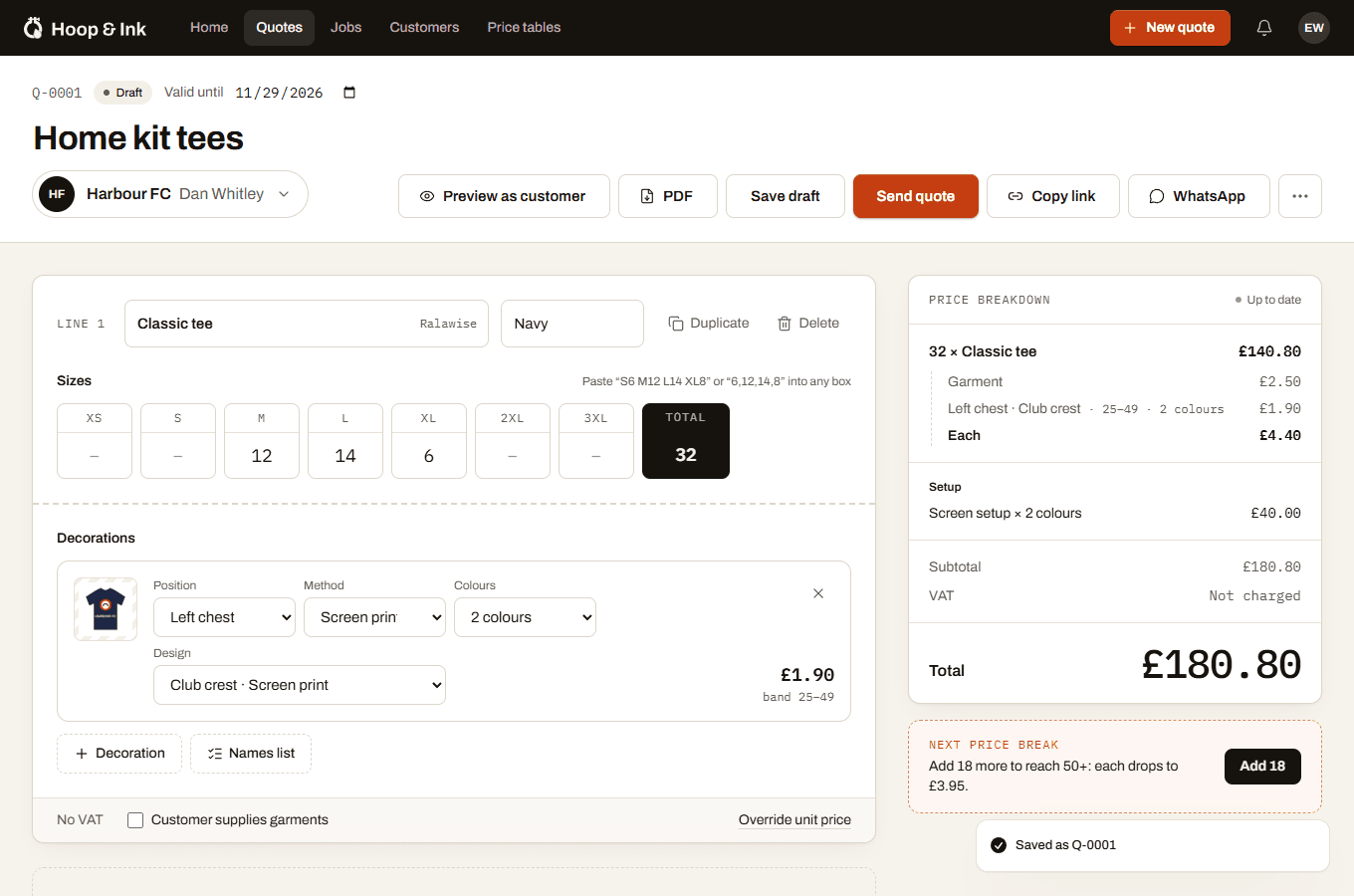The image size is (1354, 896).
Task: Open the Price tables nav item
Action: 524,28
